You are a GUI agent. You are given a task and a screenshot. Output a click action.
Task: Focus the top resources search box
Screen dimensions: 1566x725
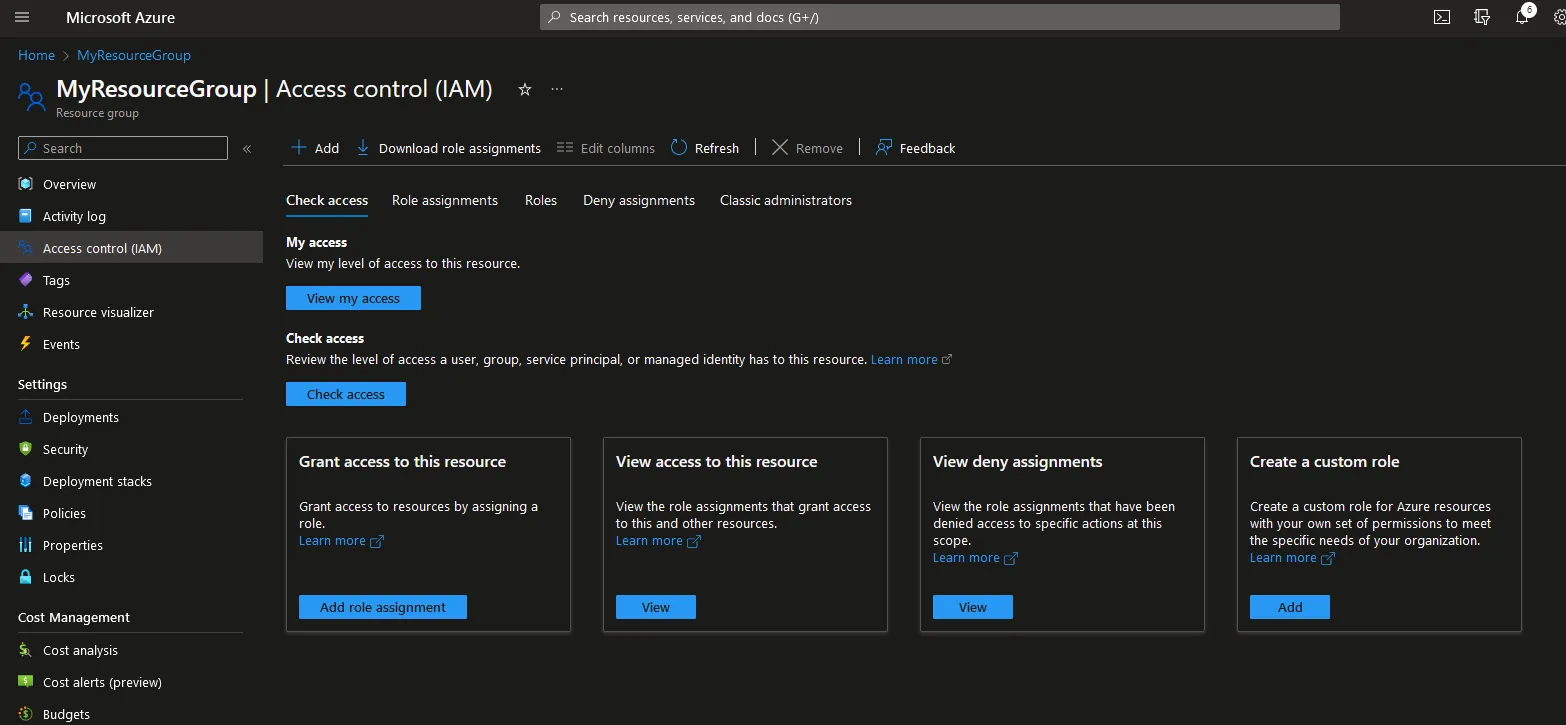940,17
